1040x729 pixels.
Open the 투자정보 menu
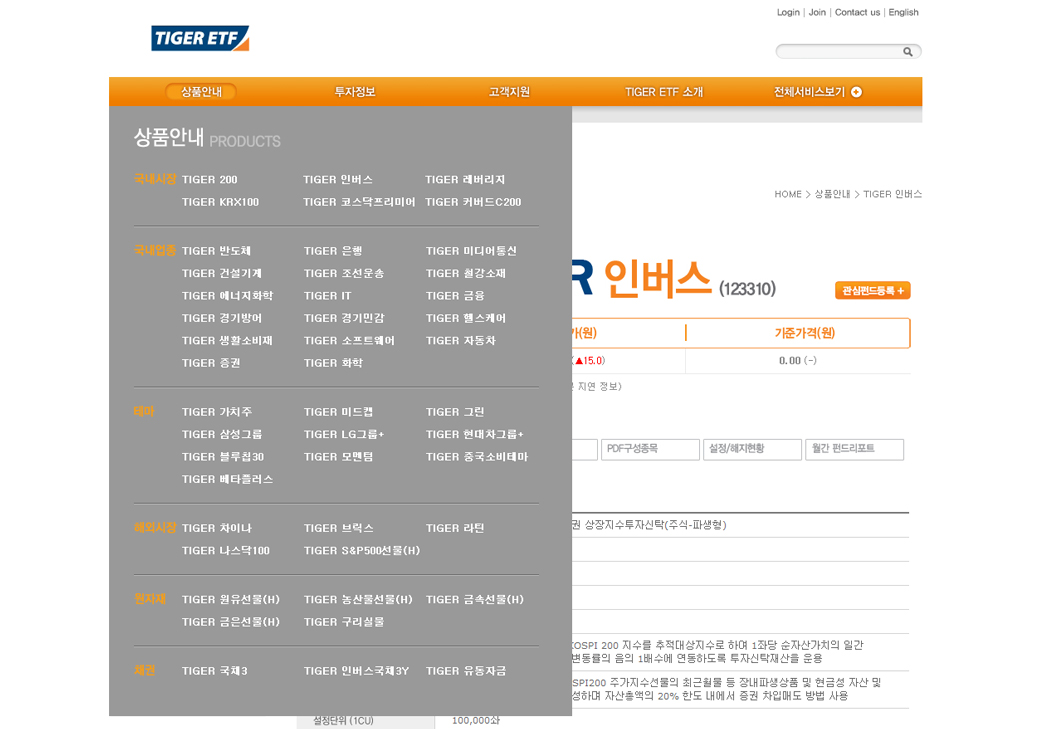pyautogui.click(x=355, y=92)
